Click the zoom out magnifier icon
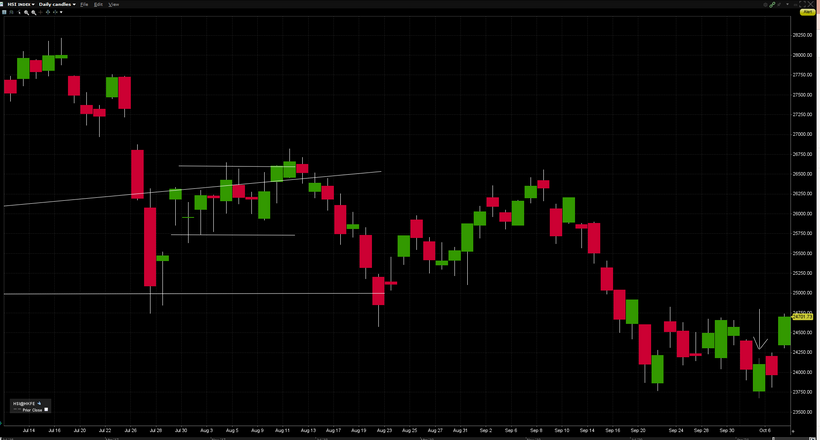The image size is (820, 440). (x=34, y=13)
